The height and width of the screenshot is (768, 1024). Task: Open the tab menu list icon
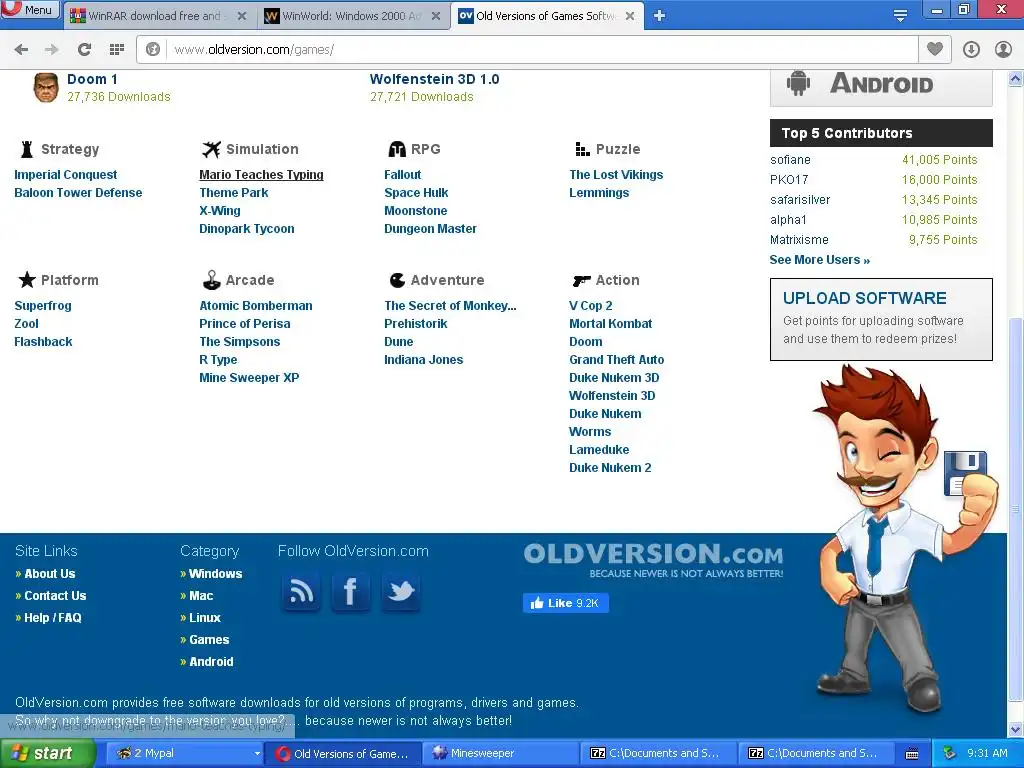click(900, 16)
